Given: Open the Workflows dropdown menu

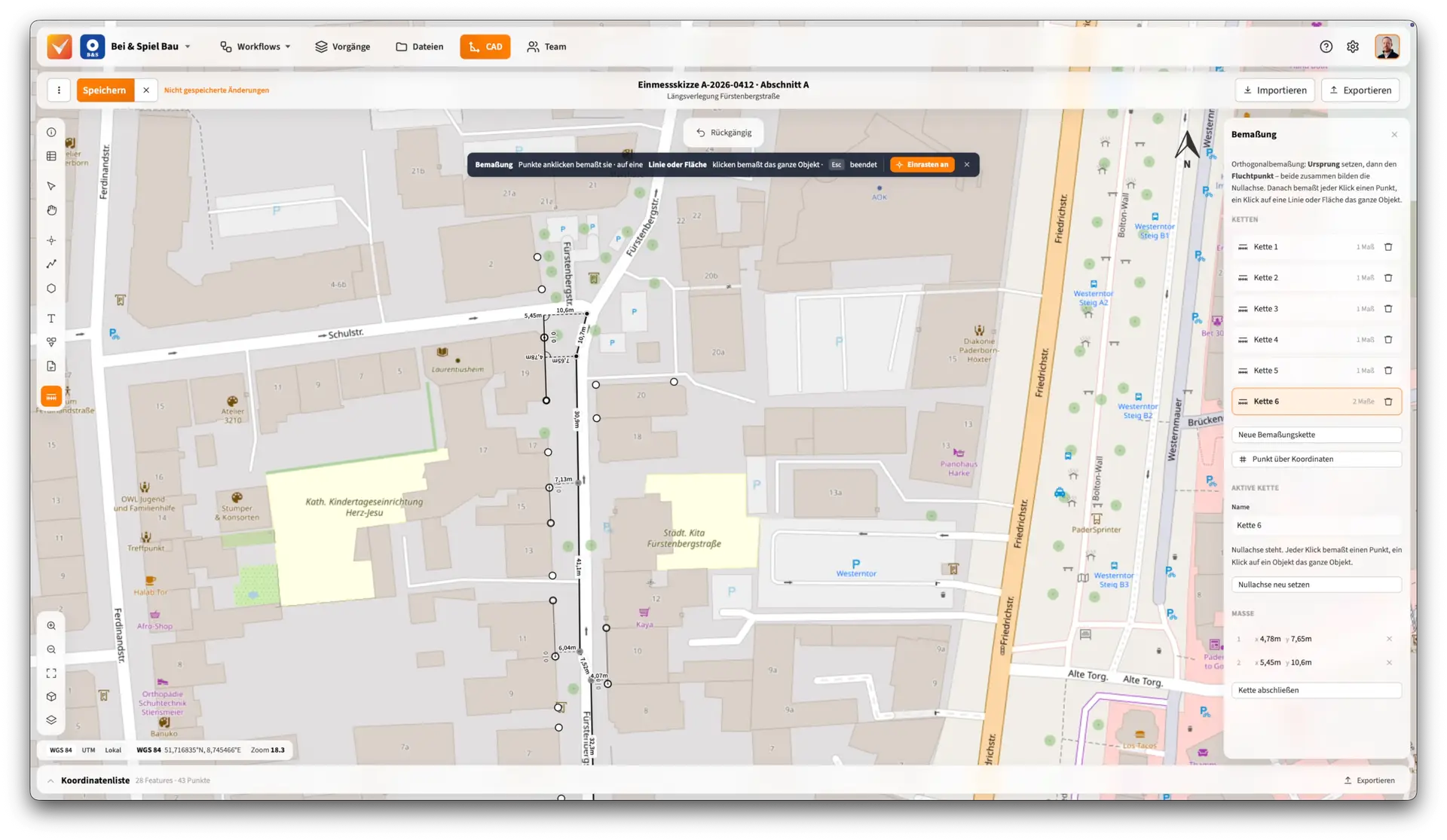Looking at the screenshot, I should point(255,47).
